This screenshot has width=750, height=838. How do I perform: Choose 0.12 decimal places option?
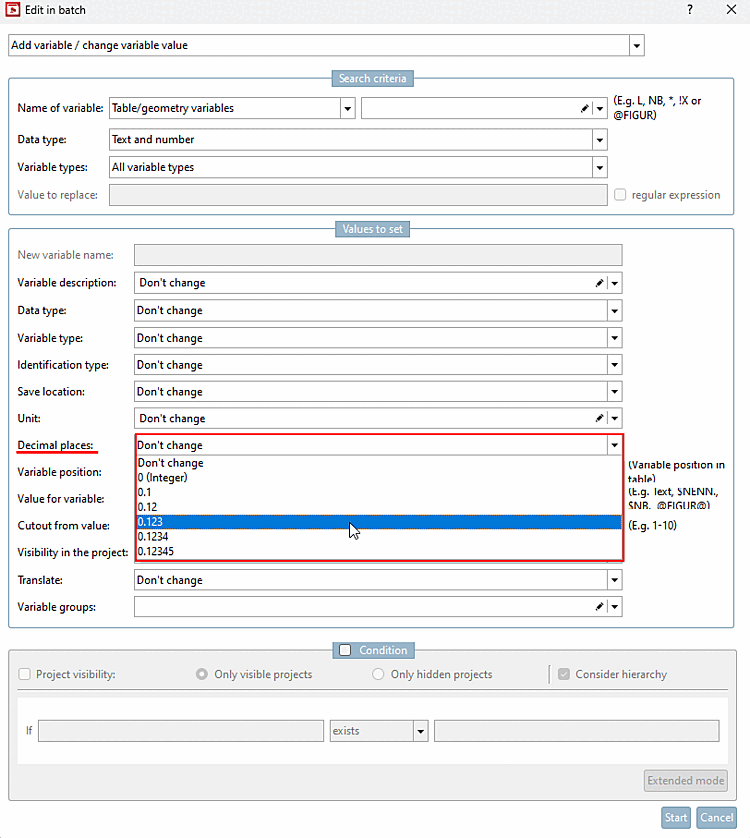tap(379, 507)
